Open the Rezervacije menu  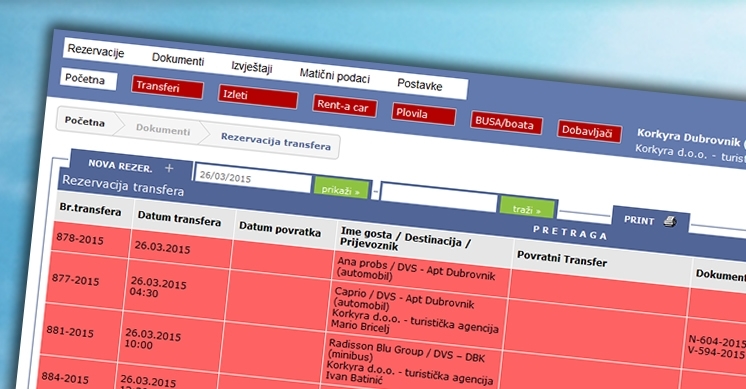(96, 50)
